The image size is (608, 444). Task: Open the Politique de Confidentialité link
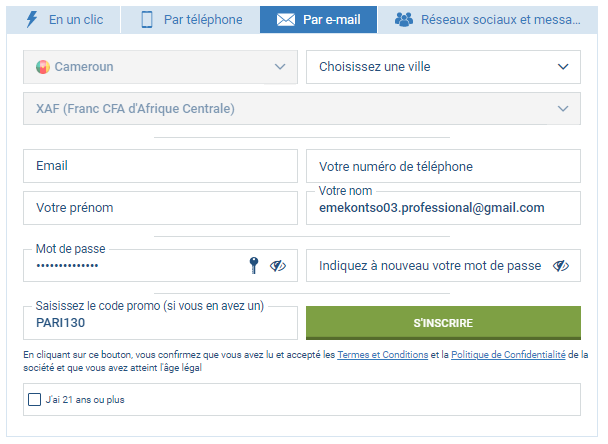pyautogui.click(x=508, y=354)
